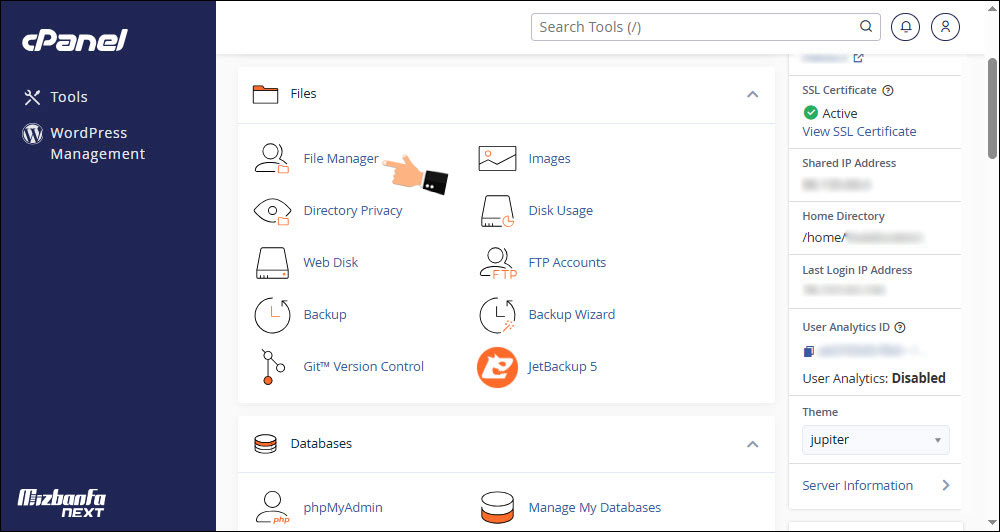Click the Disk Usage icon
The image size is (1000, 532).
tap(497, 211)
